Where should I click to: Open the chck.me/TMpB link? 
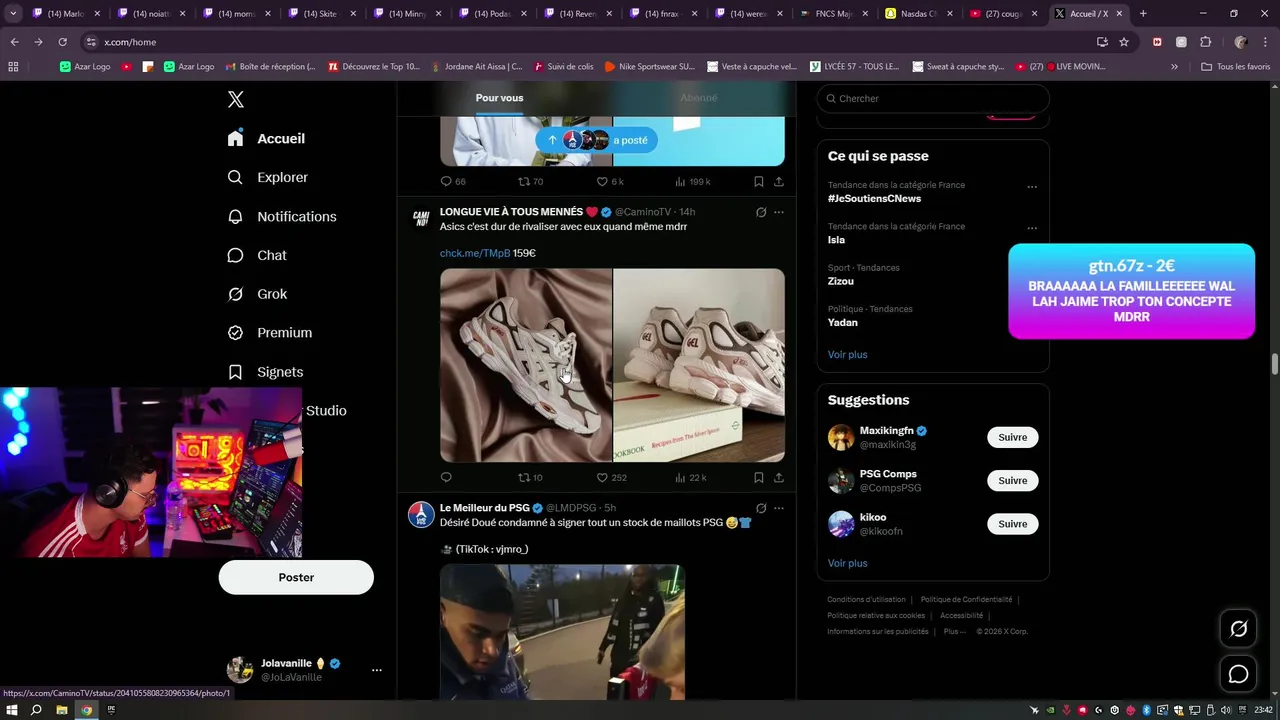coord(475,254)
